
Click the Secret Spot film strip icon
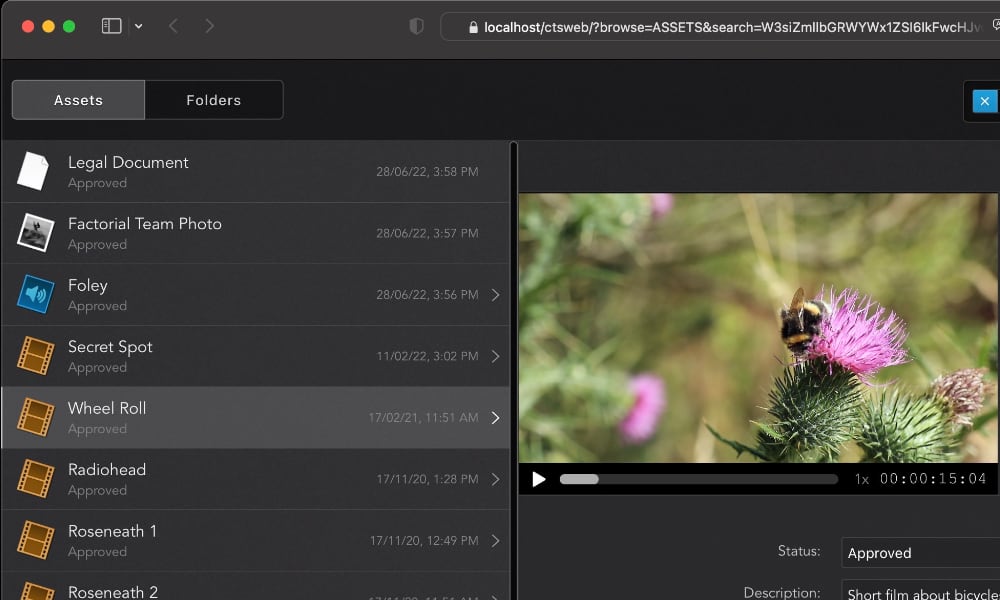coord(35,356)
